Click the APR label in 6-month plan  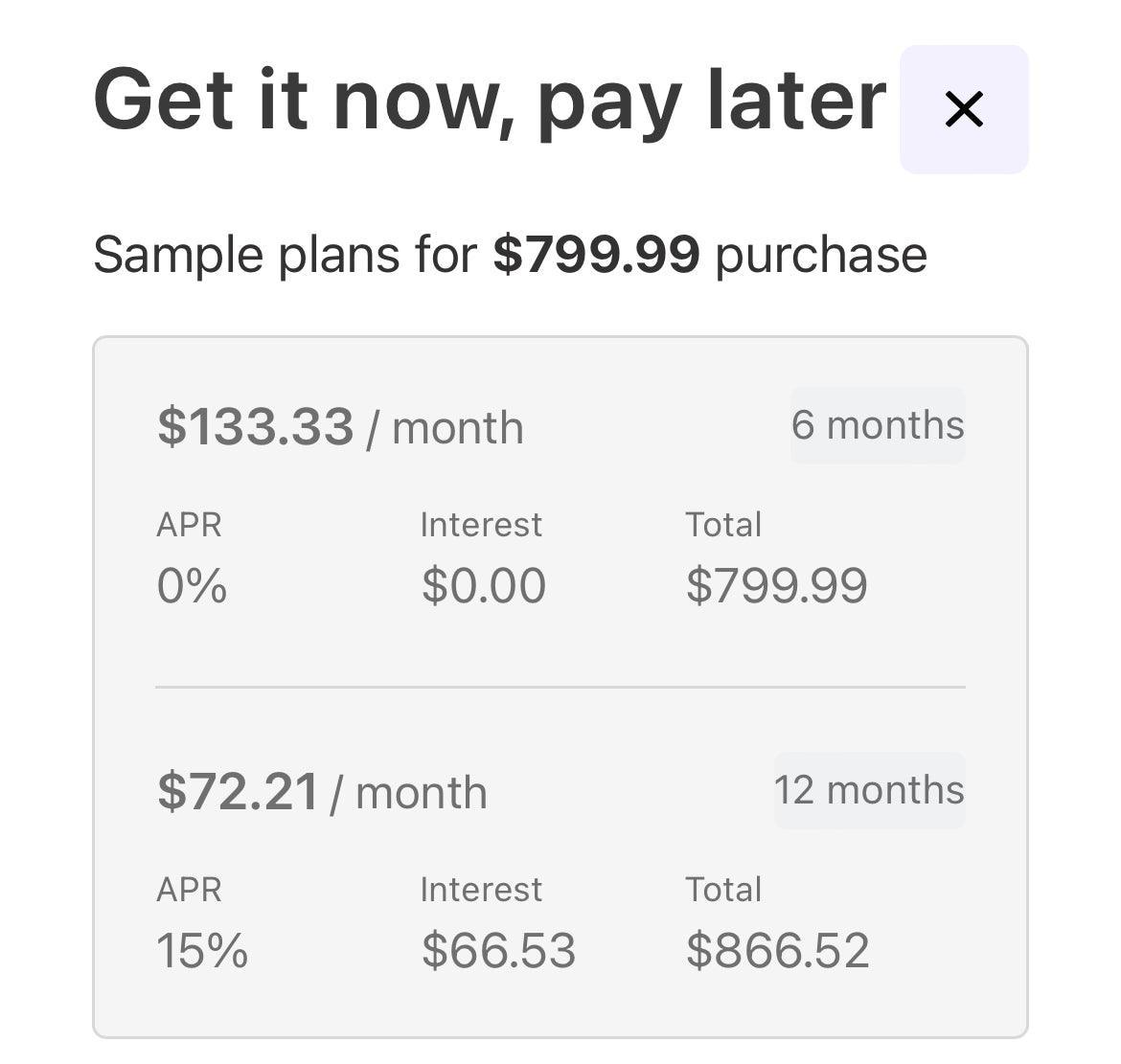pyautogui.click(x=189, y=525)
